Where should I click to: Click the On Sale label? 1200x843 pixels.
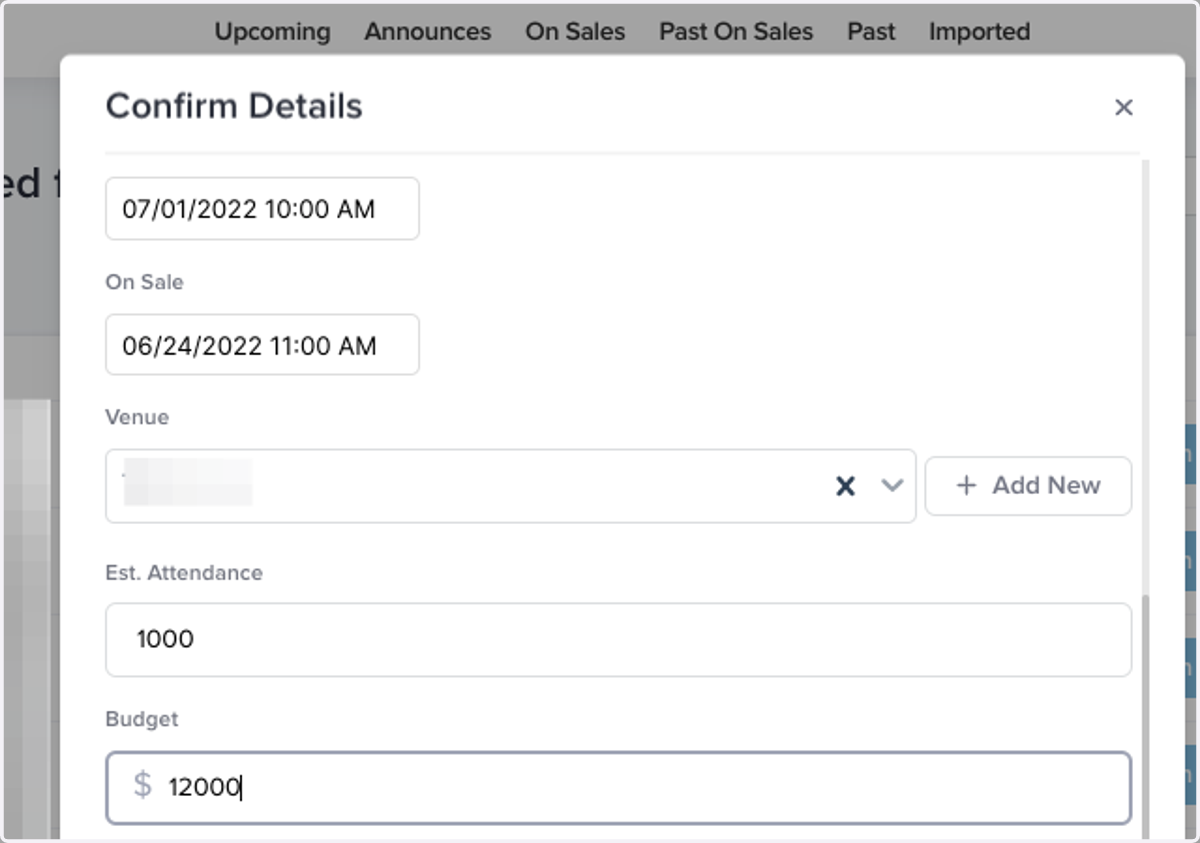[144, 282]
